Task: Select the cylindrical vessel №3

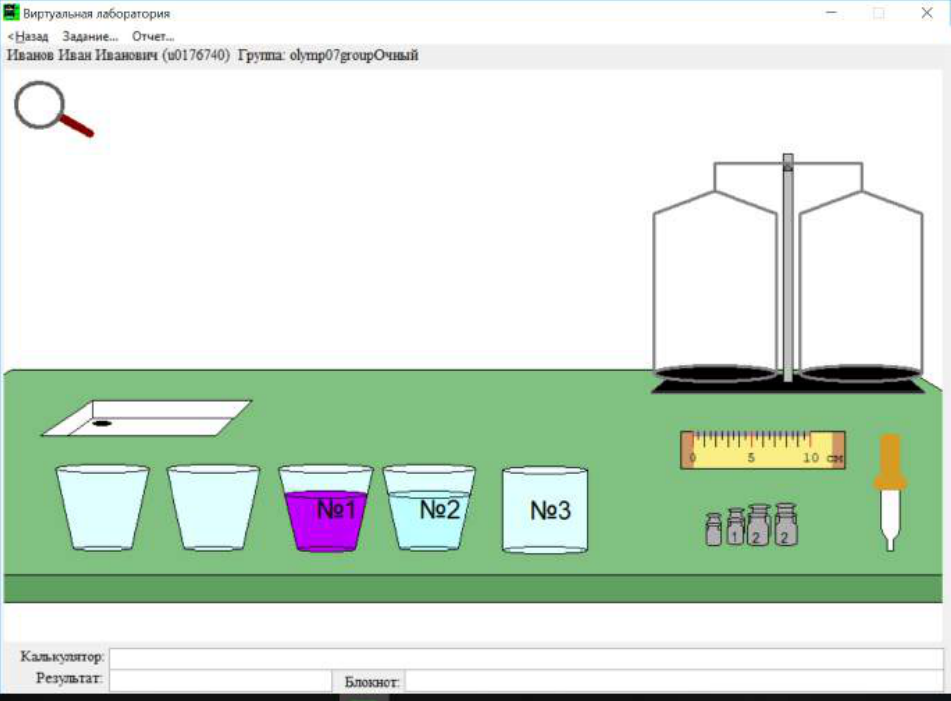Action: [x=545, y=510]
